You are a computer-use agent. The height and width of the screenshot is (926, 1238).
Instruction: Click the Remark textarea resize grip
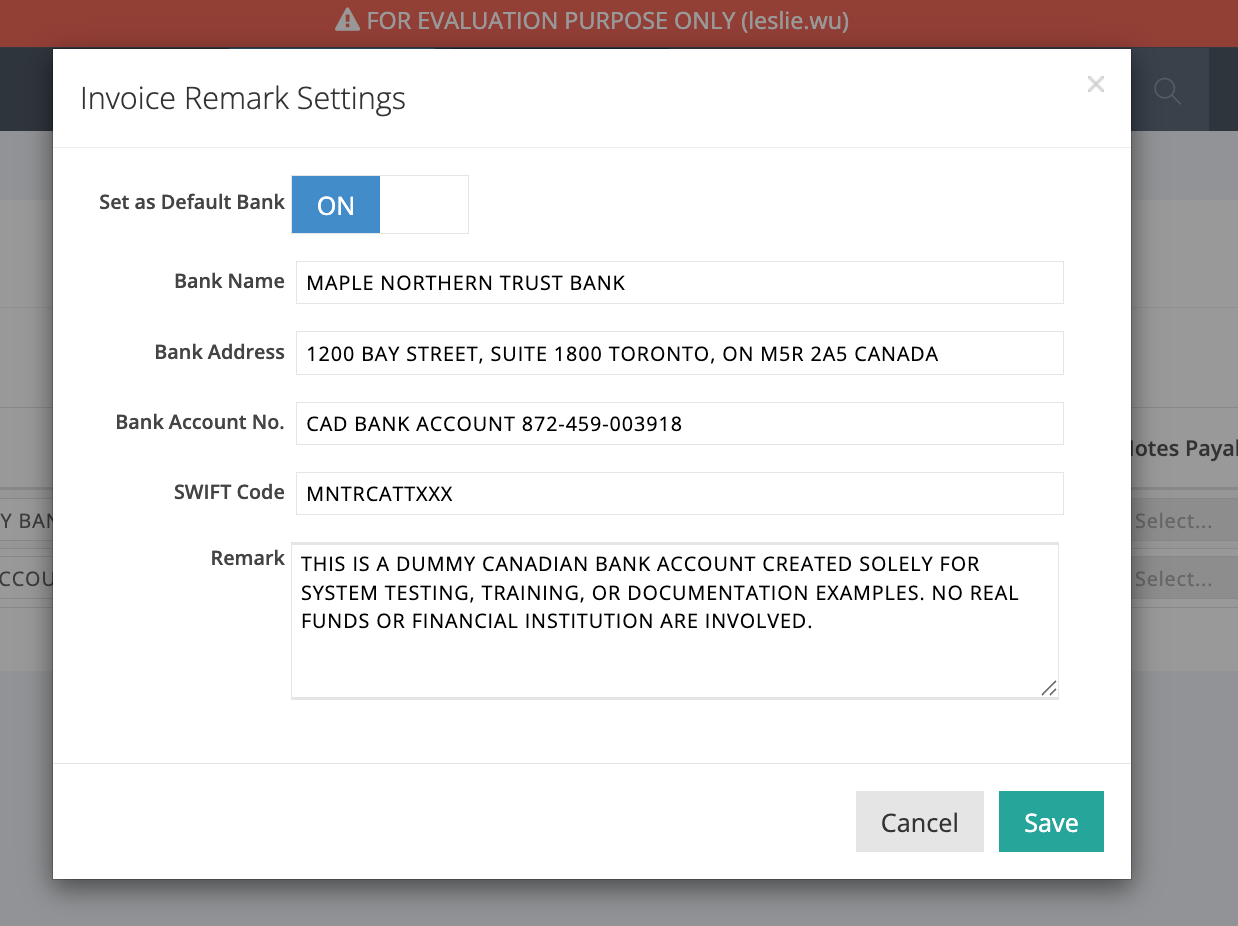(x=1050, y=689)
